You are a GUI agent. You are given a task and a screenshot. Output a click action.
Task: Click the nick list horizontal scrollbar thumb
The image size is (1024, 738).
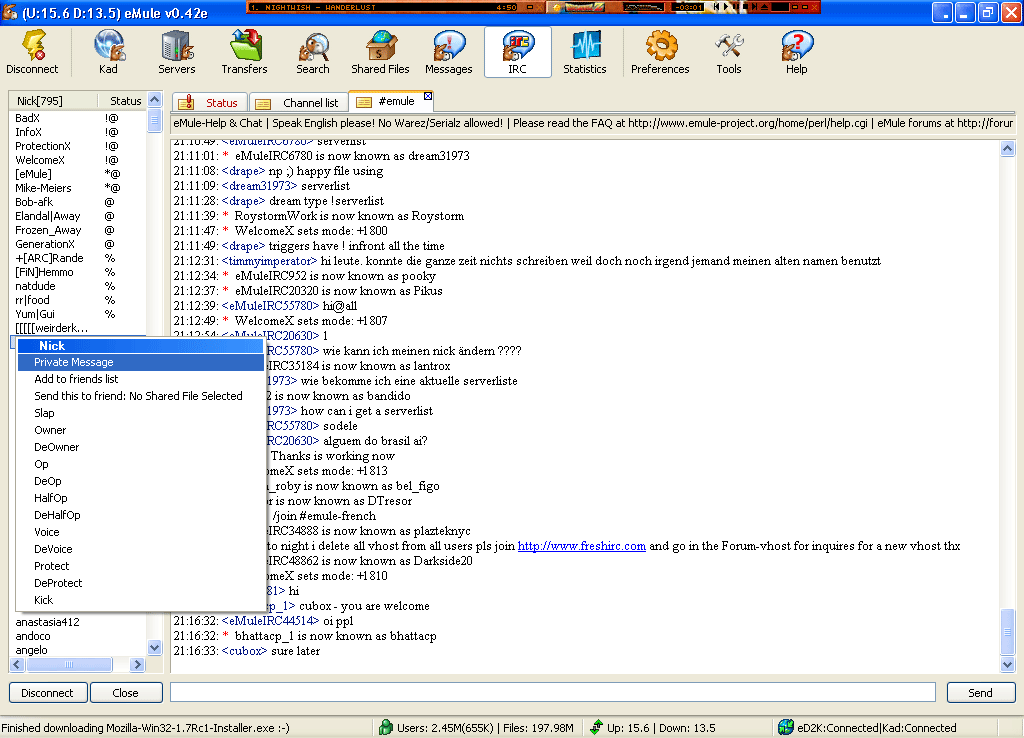coord(69,665)
